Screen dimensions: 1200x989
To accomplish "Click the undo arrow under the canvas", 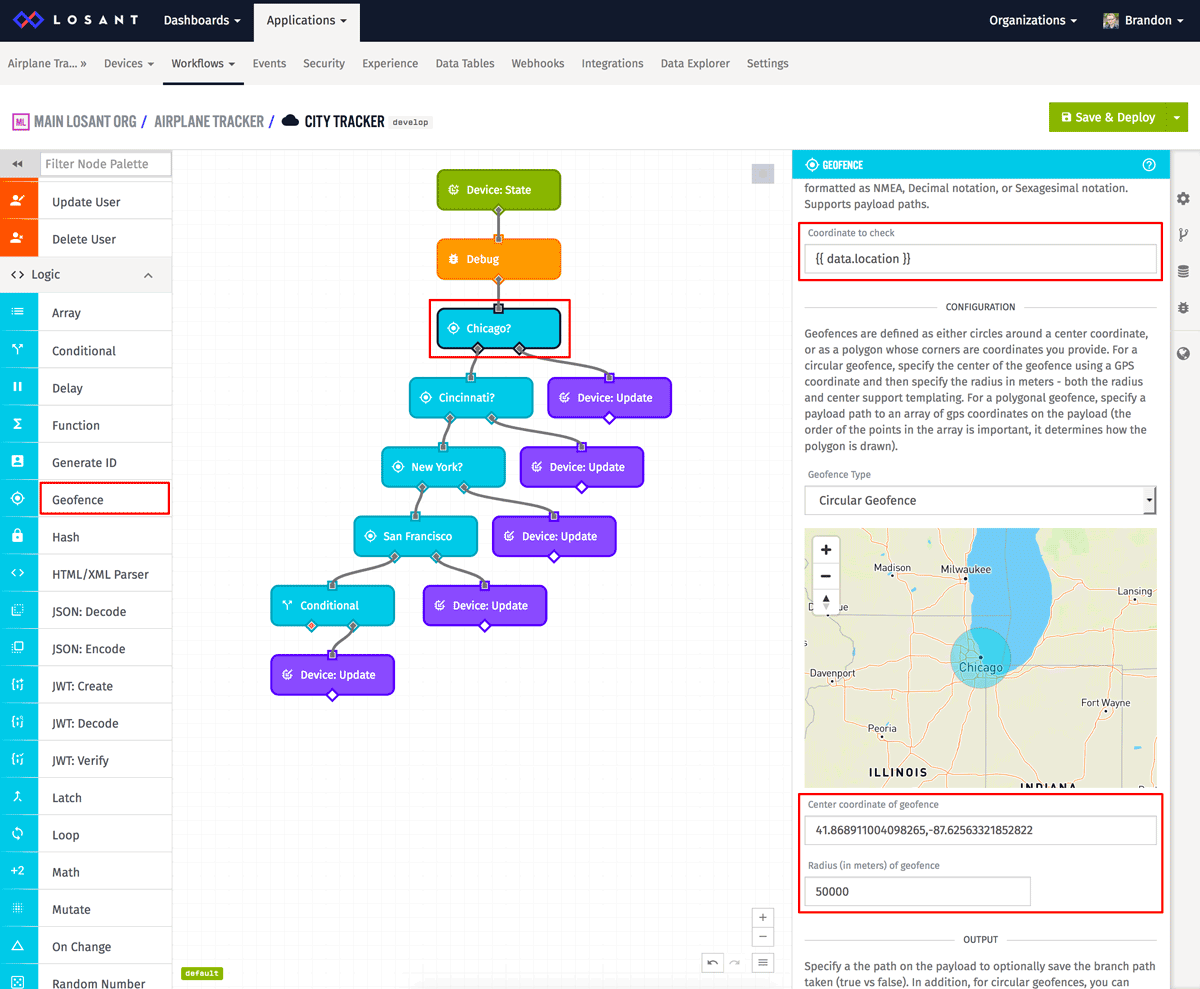I will tap(711, 962).
